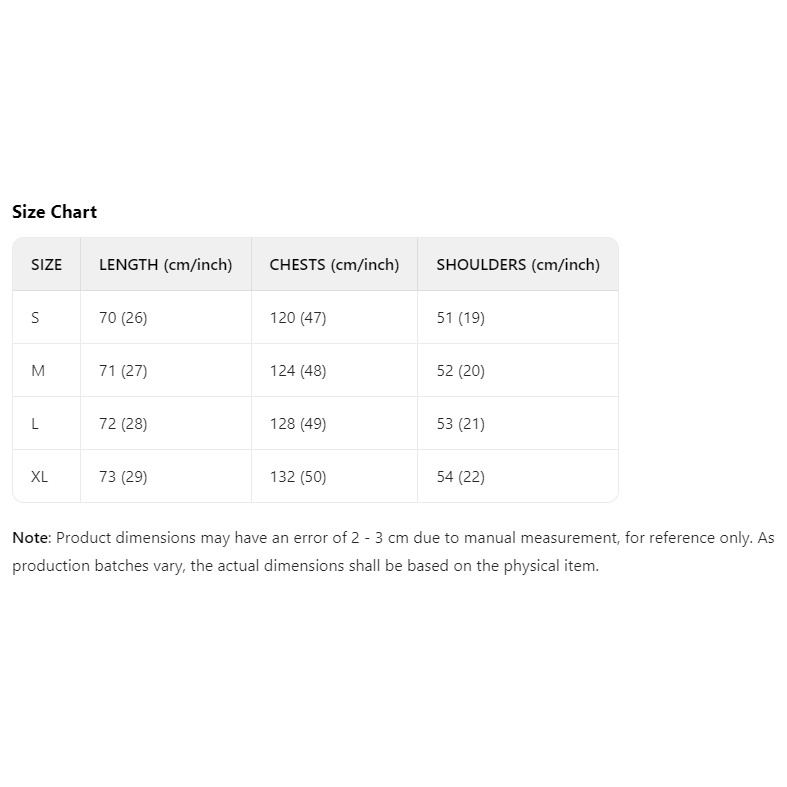Select the CHESTS (cm/inch) column header
The width and height of the screenshot is (787, 787).
(x=334, y=265)
